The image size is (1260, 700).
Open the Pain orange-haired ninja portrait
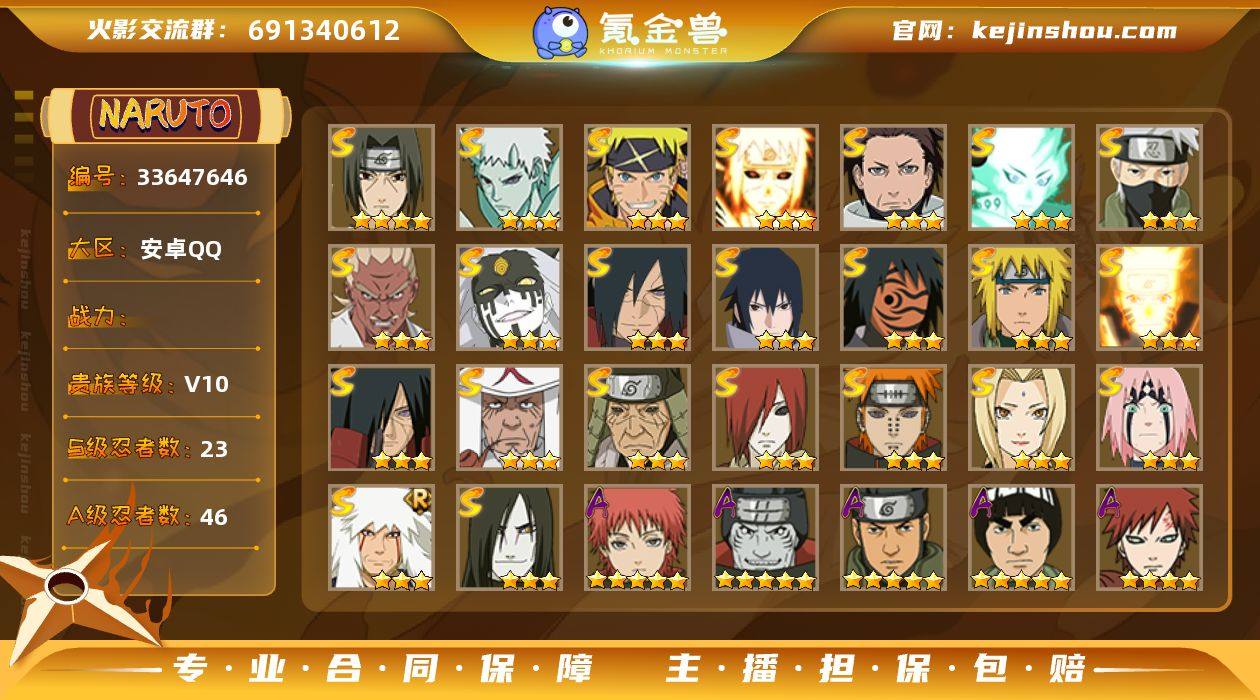point(893,418)
